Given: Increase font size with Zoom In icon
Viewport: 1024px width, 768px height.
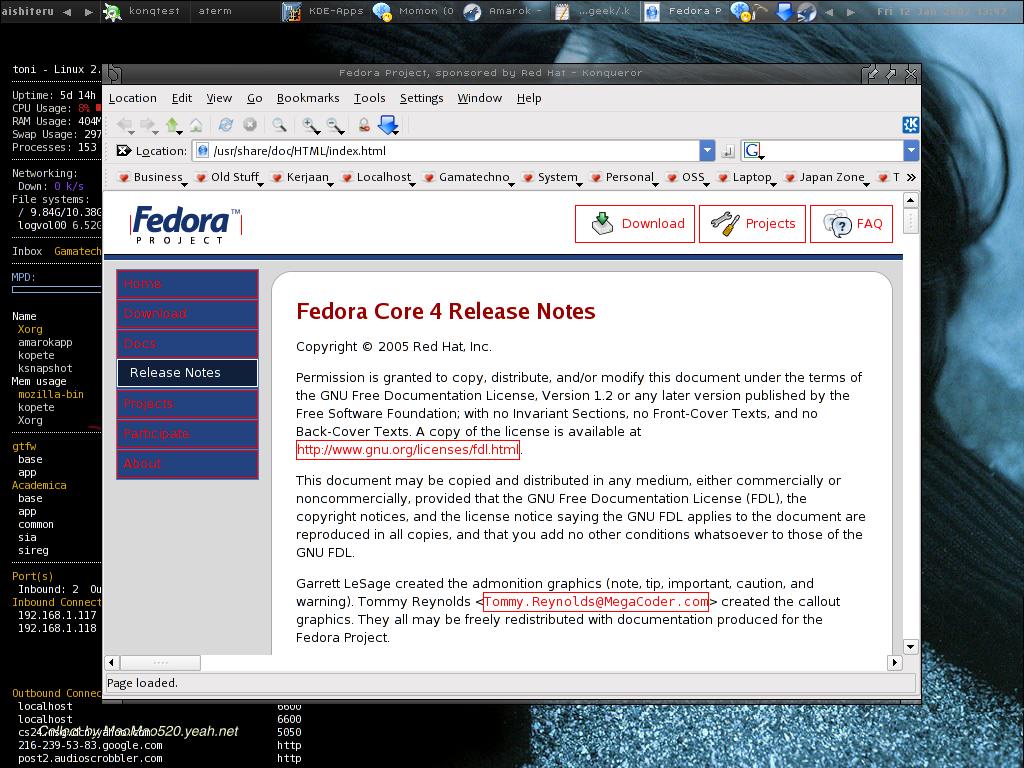Looking at the screenshot, I should tap(310, 125).
